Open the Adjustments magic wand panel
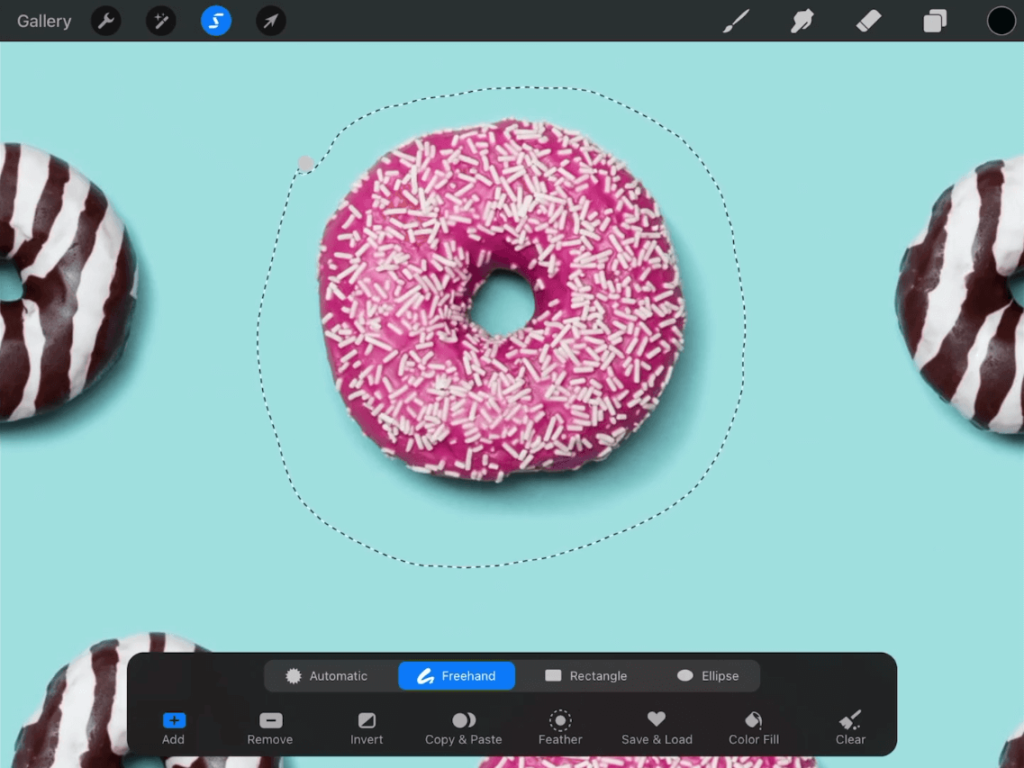1024x768 pixels. pos(160,20)
